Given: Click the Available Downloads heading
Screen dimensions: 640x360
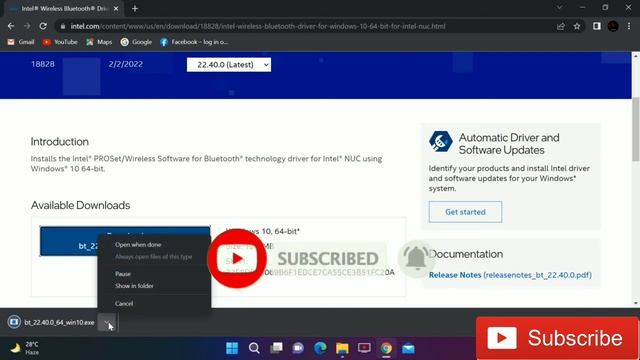Looking at the screenshot, I should pos(80,205).
